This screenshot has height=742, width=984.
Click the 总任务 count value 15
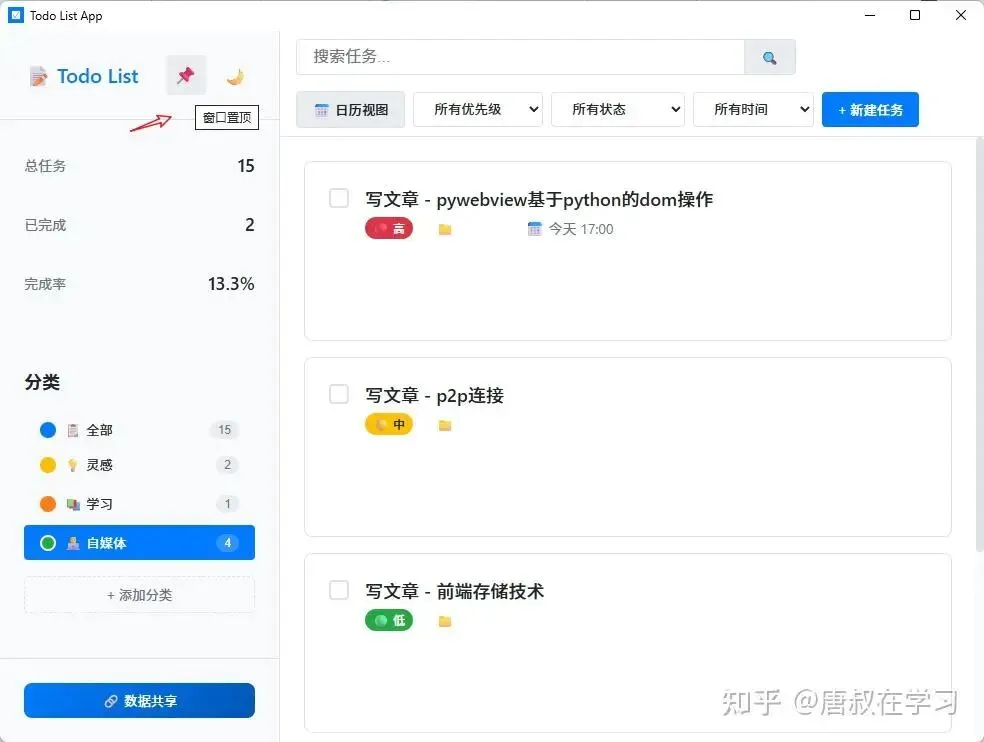pyautogui.click(x=246, y=166)
